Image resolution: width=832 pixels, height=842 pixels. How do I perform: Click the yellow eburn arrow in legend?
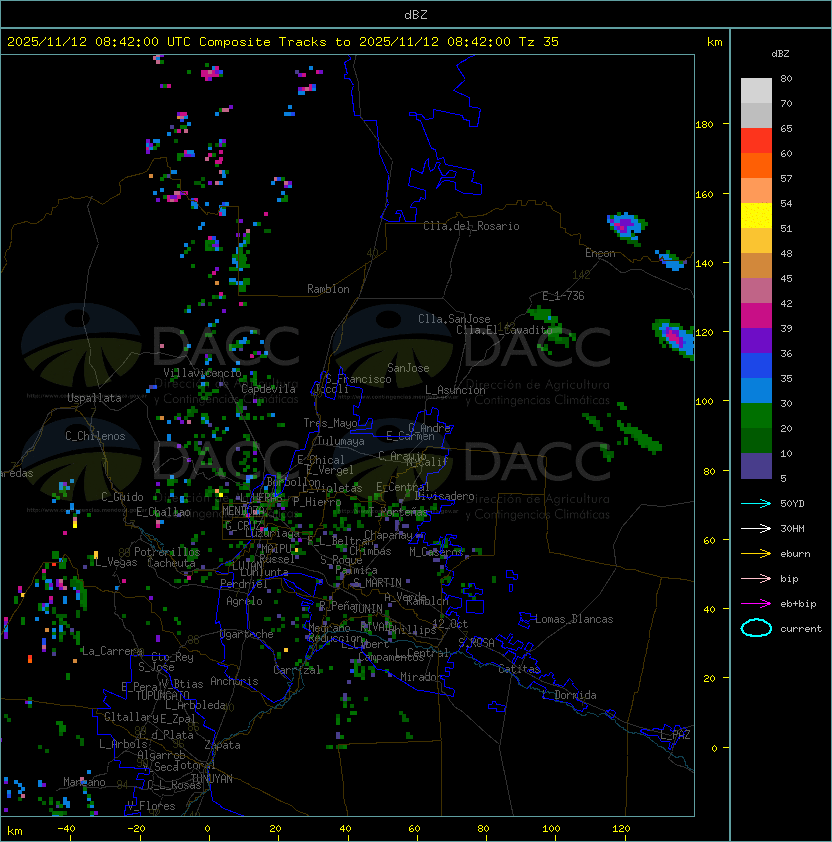tap(756, 554)
